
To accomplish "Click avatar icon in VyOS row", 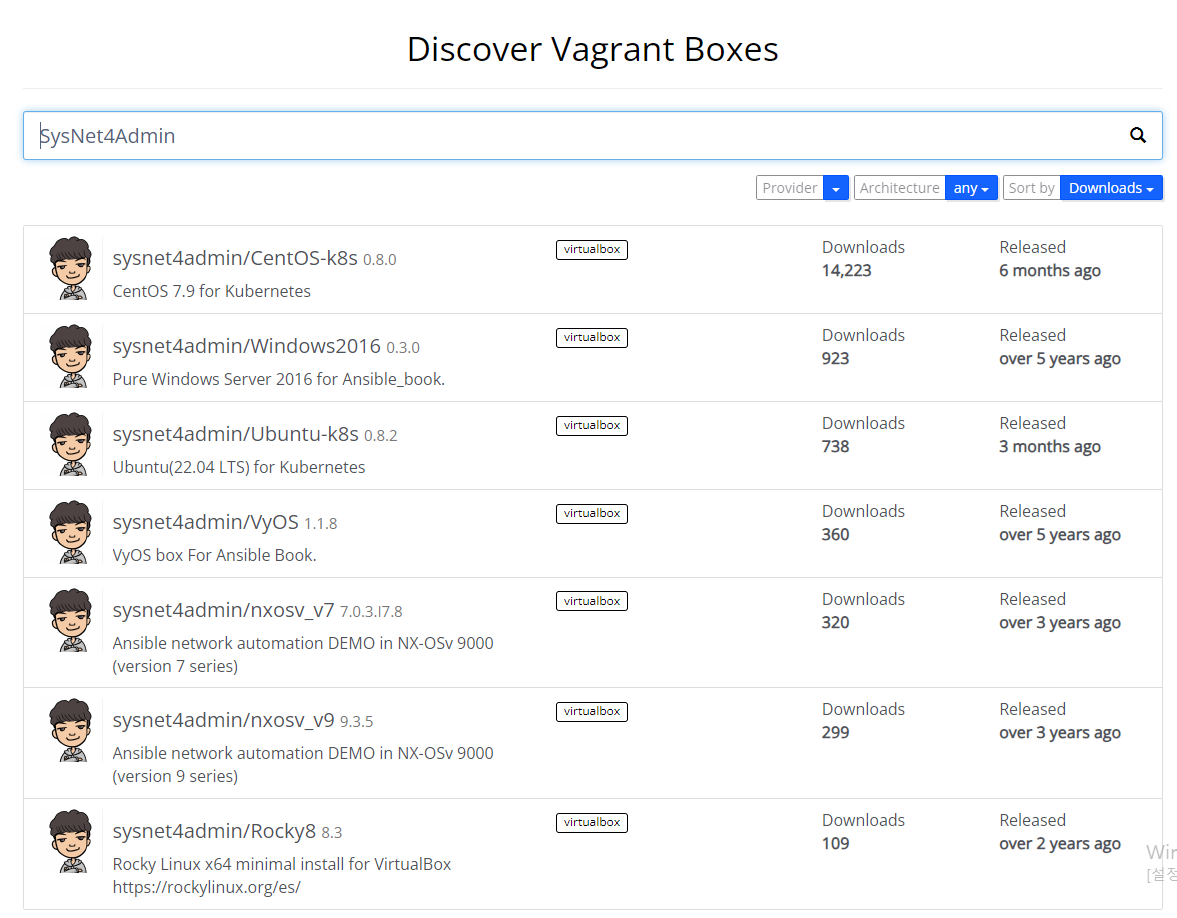I will 71,532.
